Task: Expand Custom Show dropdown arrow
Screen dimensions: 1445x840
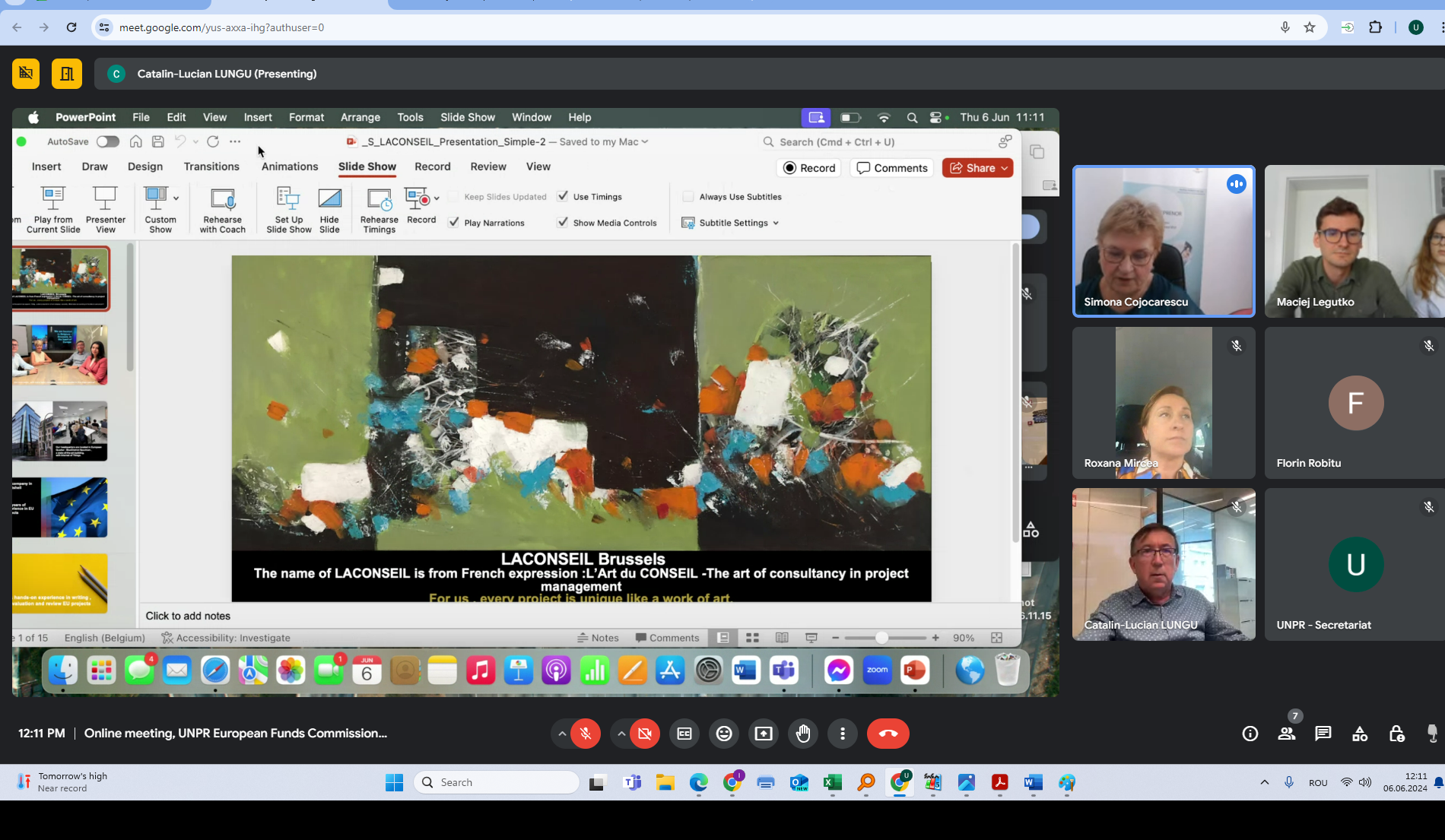Action: [x=176, y=198]
